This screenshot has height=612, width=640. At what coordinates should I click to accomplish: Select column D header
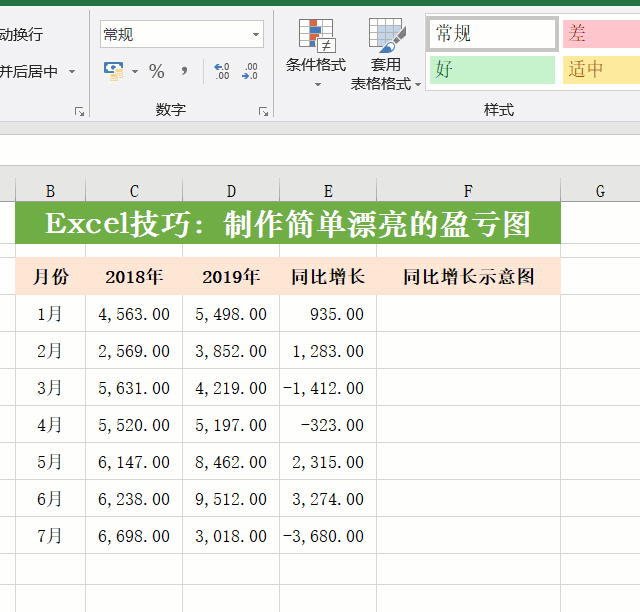tap(231, 191)
